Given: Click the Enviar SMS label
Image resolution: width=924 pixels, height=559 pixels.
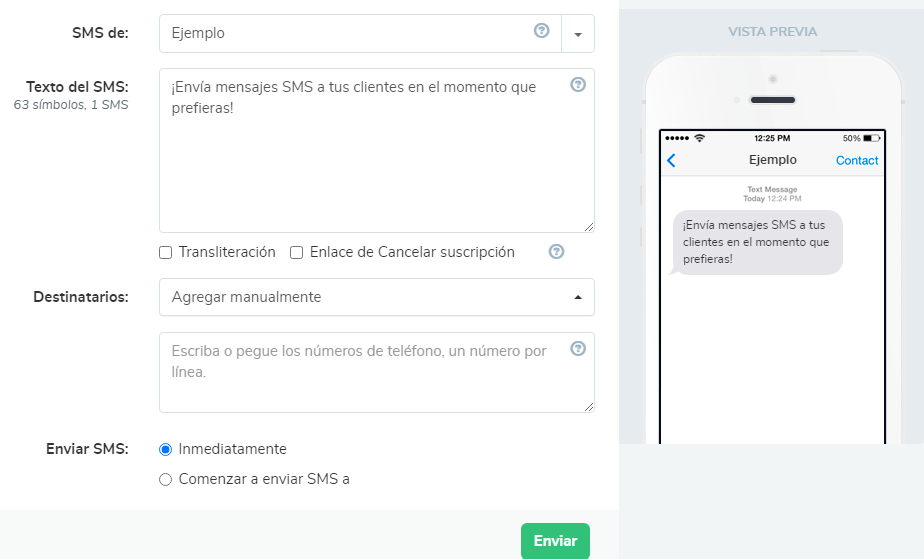Looking at the screenshot, I should coord(87,449).
